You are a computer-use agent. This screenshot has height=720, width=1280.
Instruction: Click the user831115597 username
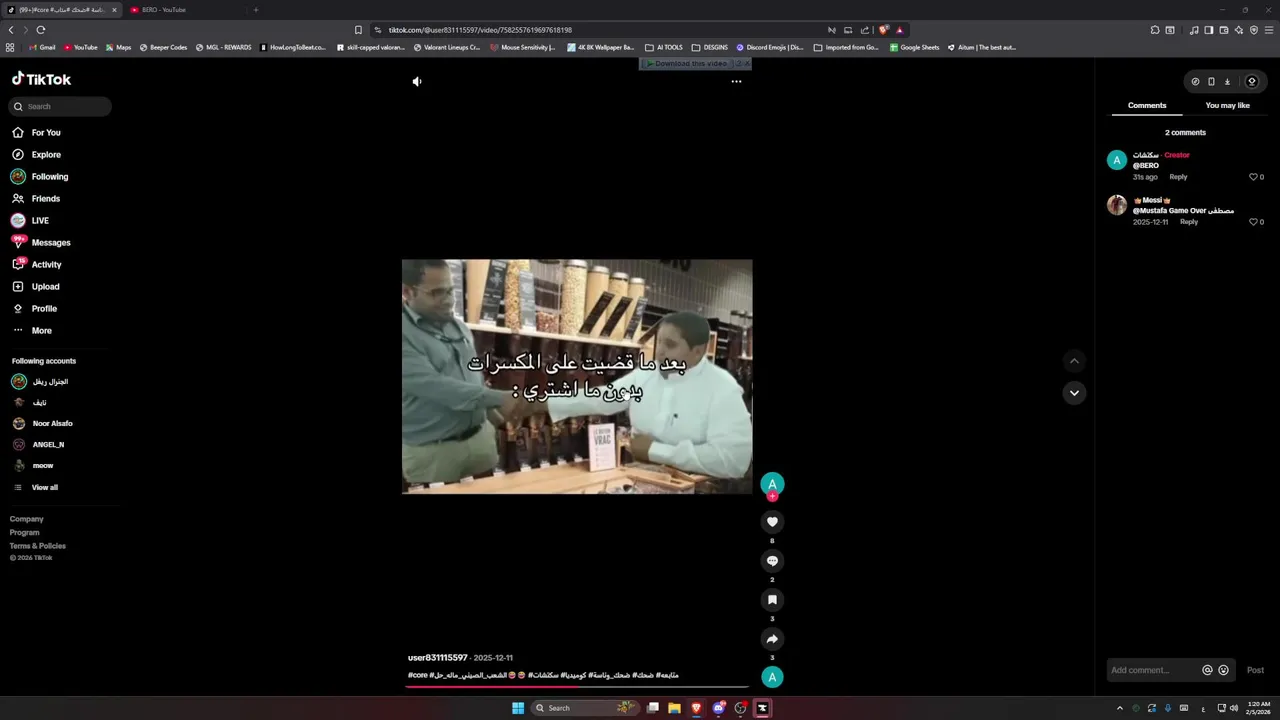tap(438, 658)
